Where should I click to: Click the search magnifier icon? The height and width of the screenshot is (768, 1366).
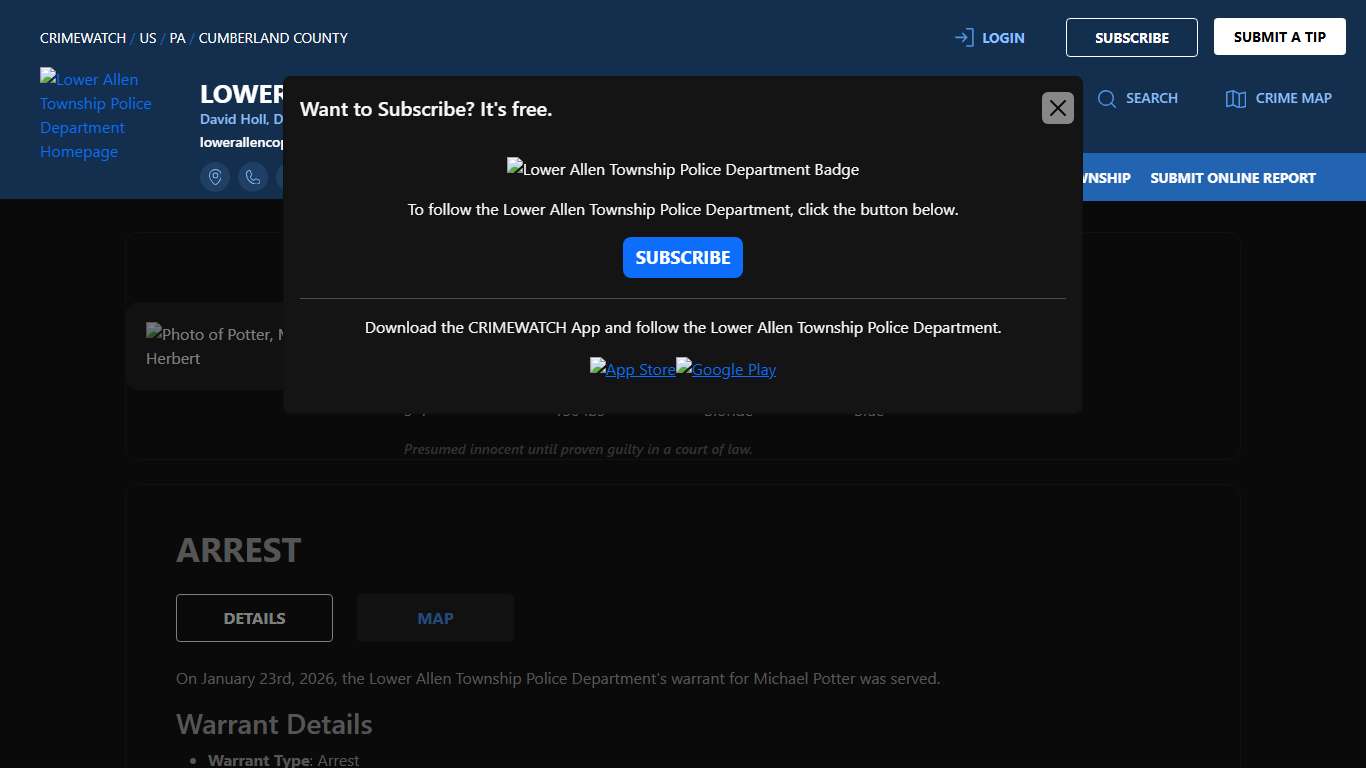tap(1107, 98)
